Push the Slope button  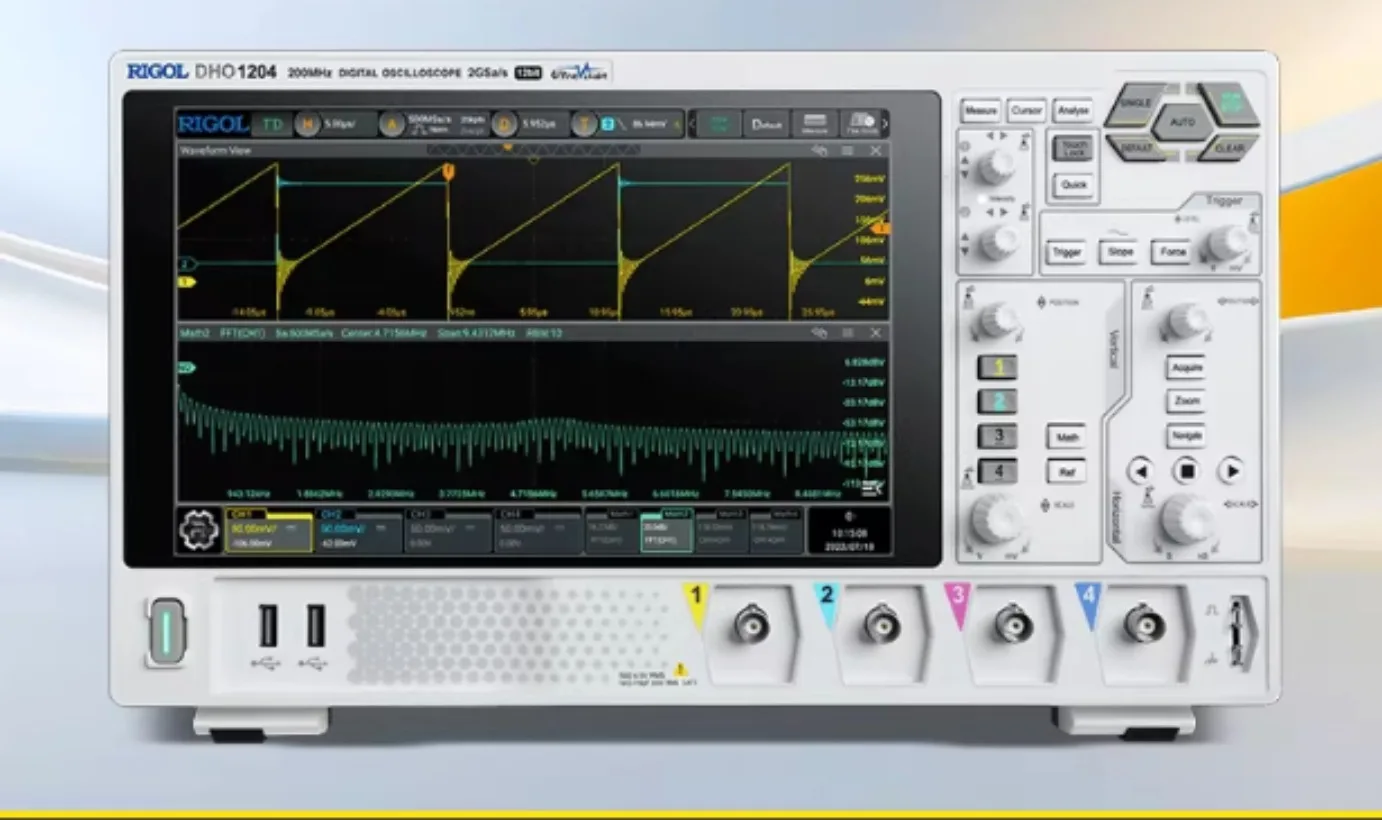(x=1120, y=253)
